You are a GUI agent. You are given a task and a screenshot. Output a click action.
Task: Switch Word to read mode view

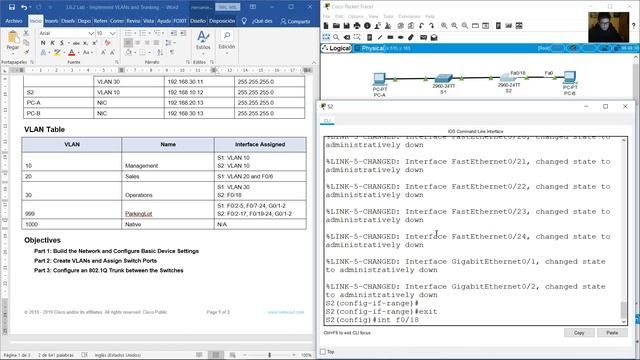pyautogui.click(x=199, y=355)
